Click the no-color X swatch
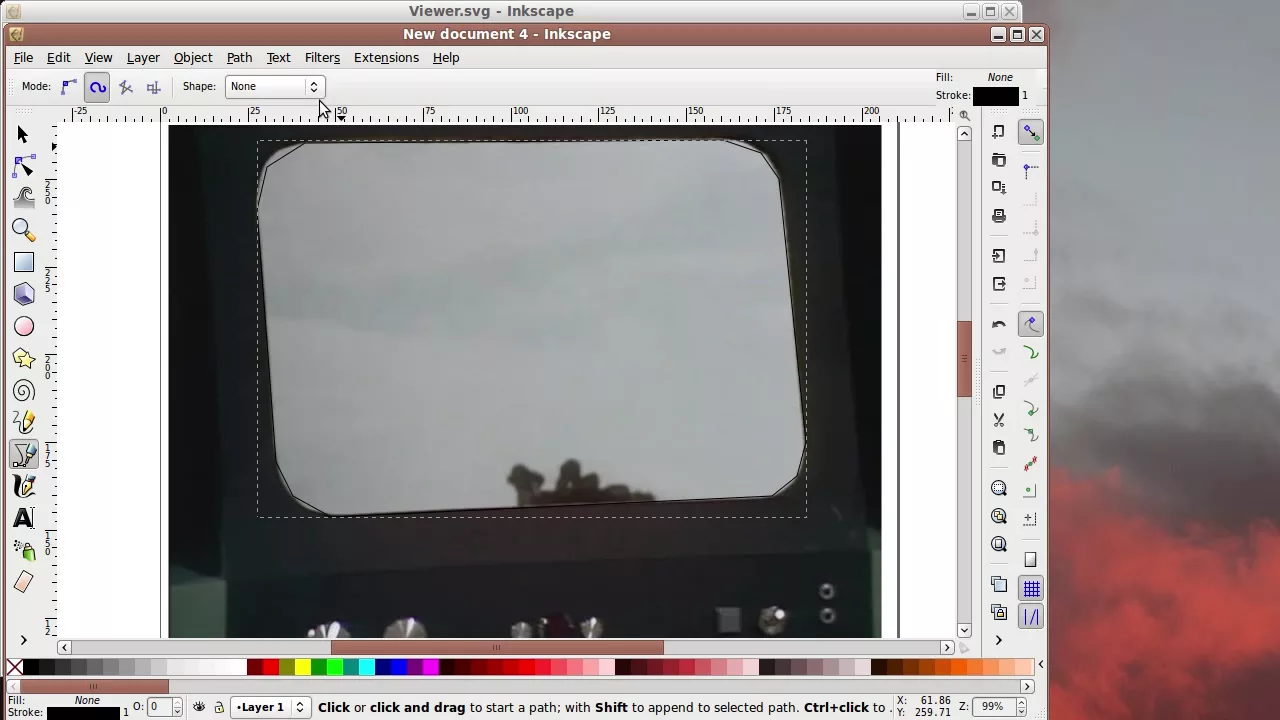The height and width of the screenshot is (720, 1280). click(x=15, y=667)
